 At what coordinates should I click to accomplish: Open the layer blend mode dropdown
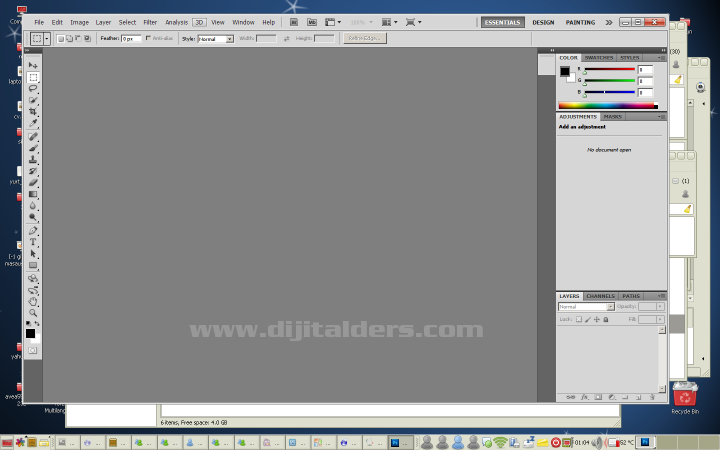[x=586, y=306]
